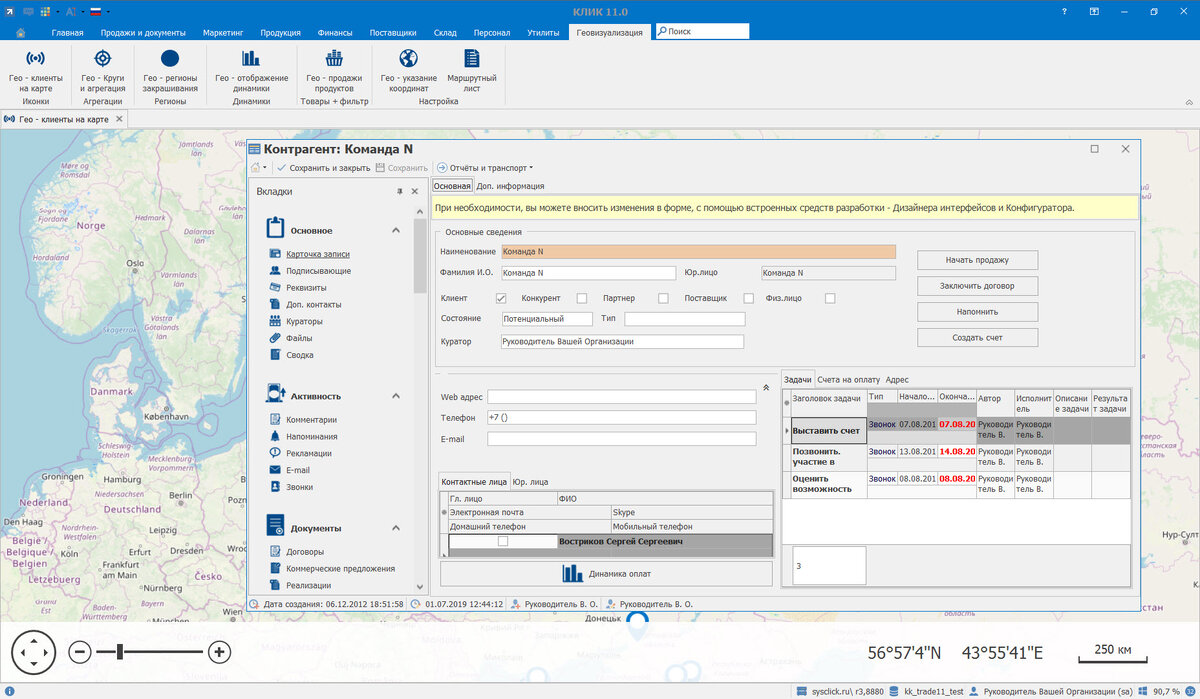Click the E-mail envelope icon in sidebar
The image size is (1200, 699).
point(275,470)
